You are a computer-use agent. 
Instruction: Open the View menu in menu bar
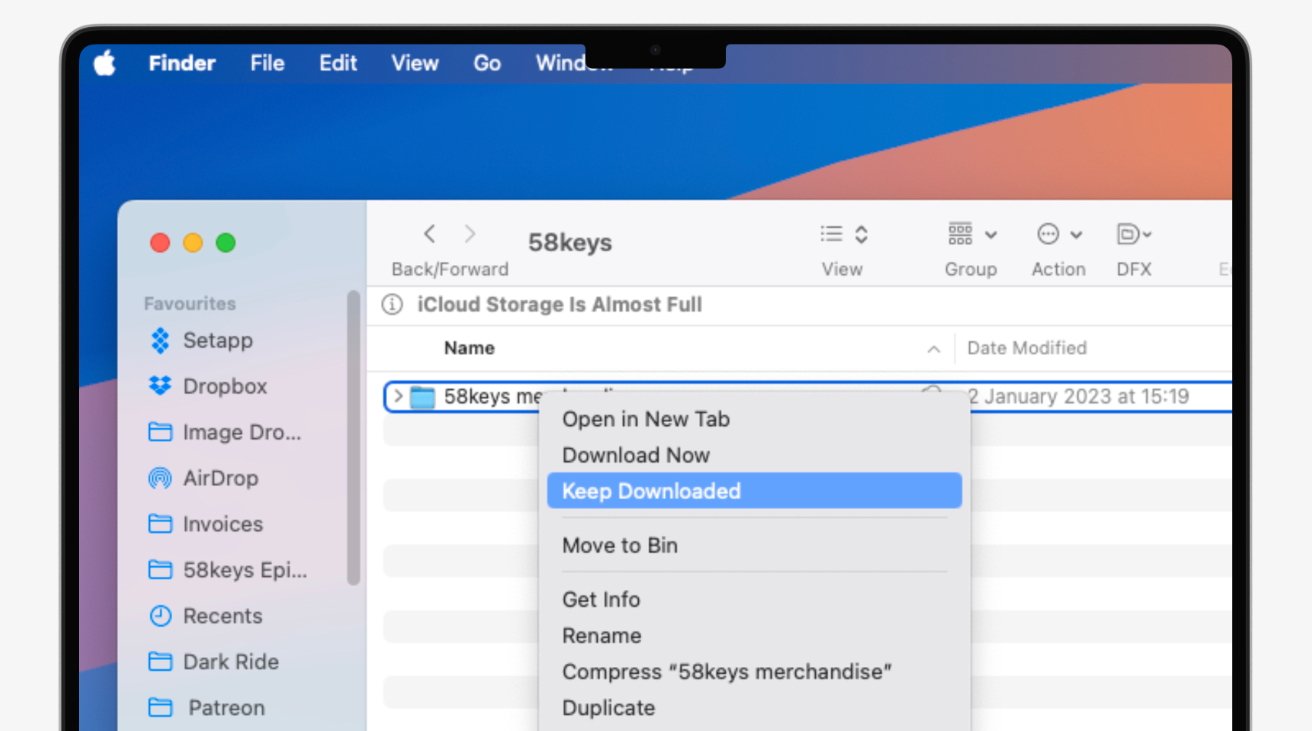(x=415, y=63)
